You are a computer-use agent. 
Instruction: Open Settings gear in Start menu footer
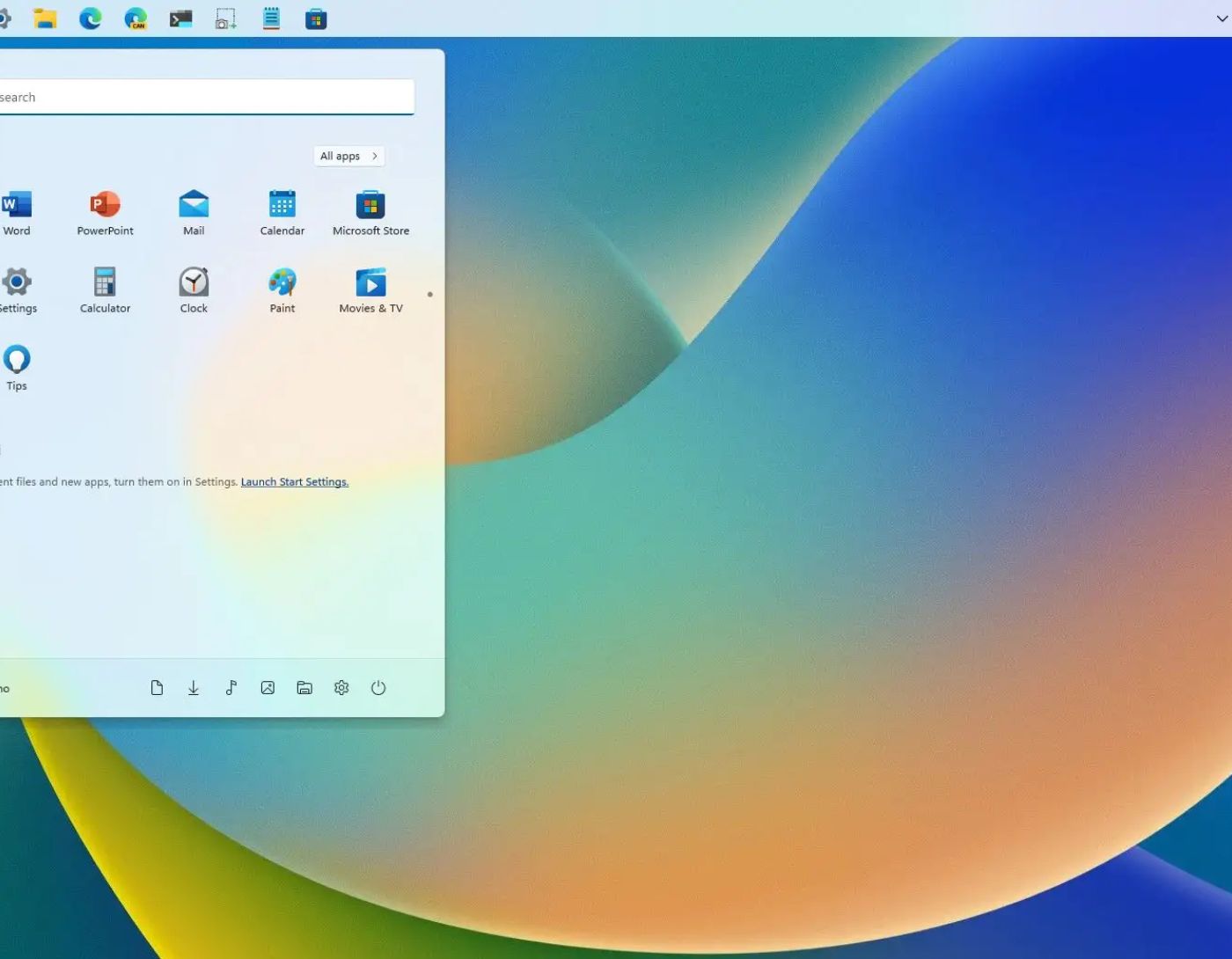coord(341,688)
